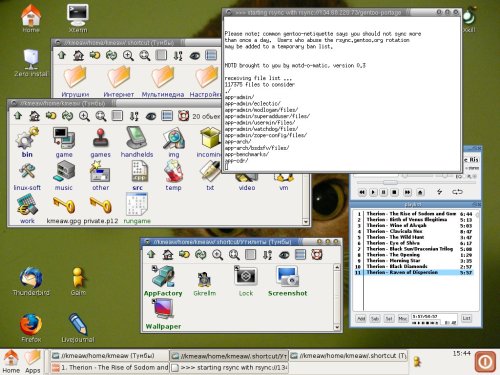Zoom out icons in kmeaw home window

[101, 116]
